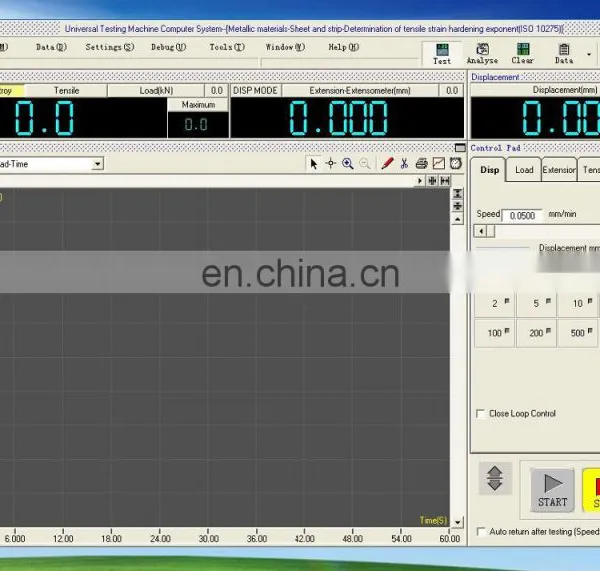600x571 pixels.
Task: Click the graph scrollbar down arrow
Action: click(x=458, y=522)
